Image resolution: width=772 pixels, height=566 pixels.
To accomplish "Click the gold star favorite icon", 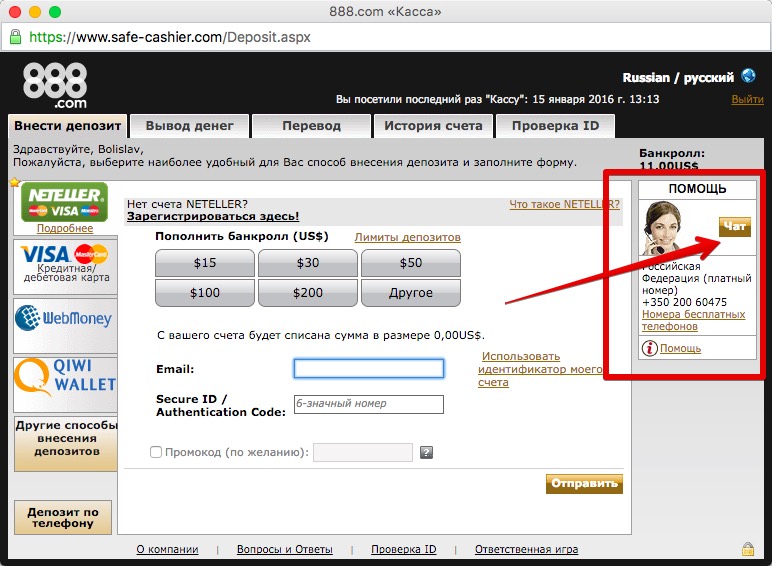I will click(15, 183).
